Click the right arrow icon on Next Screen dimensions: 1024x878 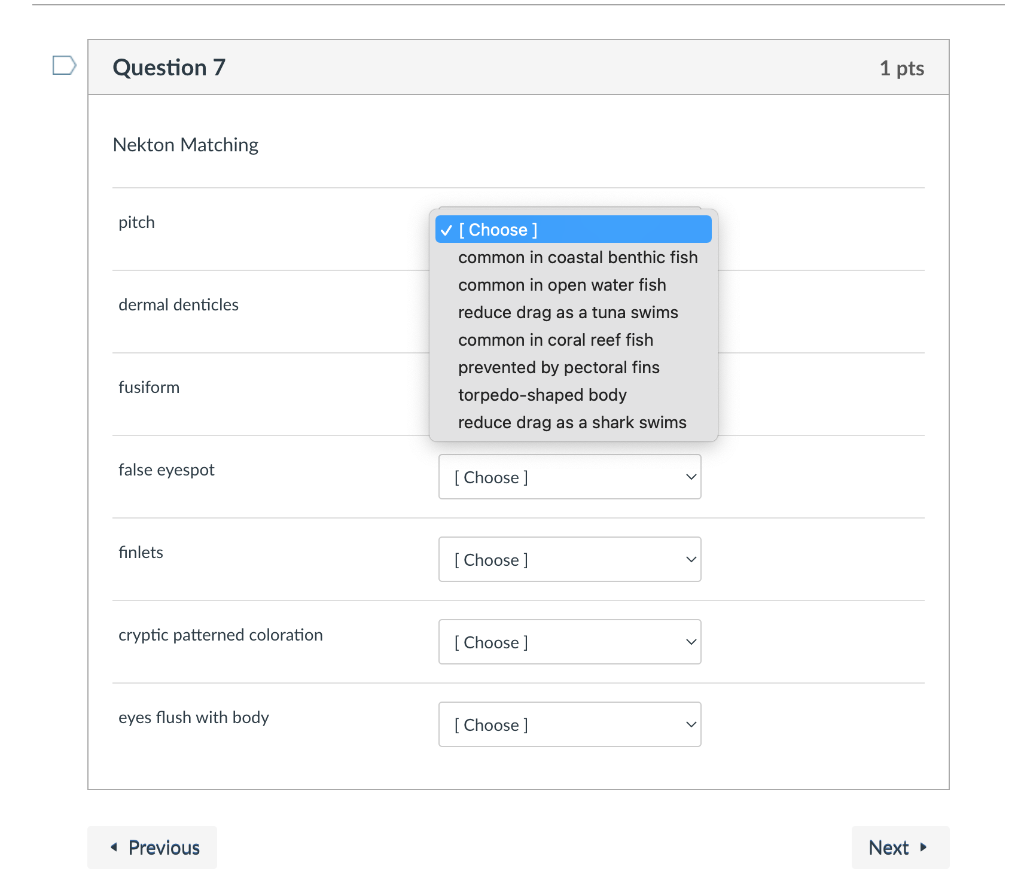click(923, 847)
